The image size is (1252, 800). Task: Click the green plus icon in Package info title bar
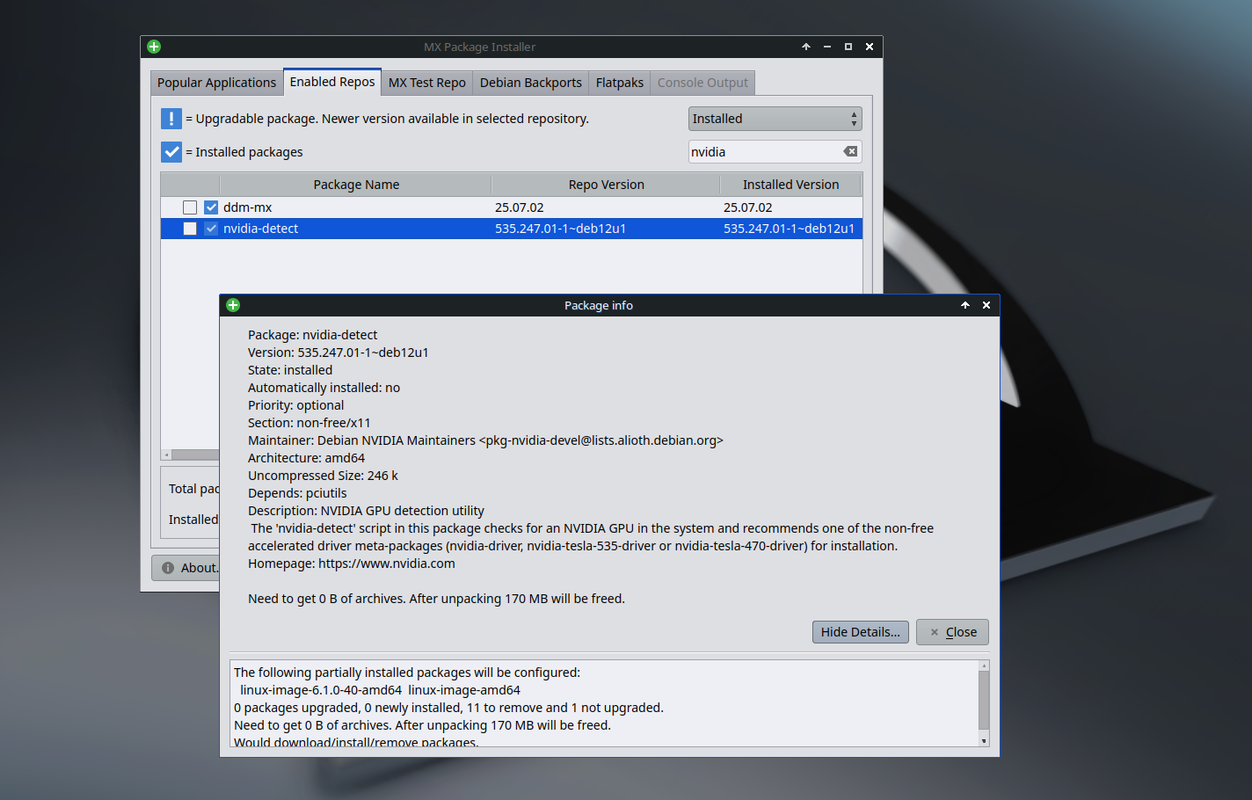pyautogui.click(x=233, y=305)
